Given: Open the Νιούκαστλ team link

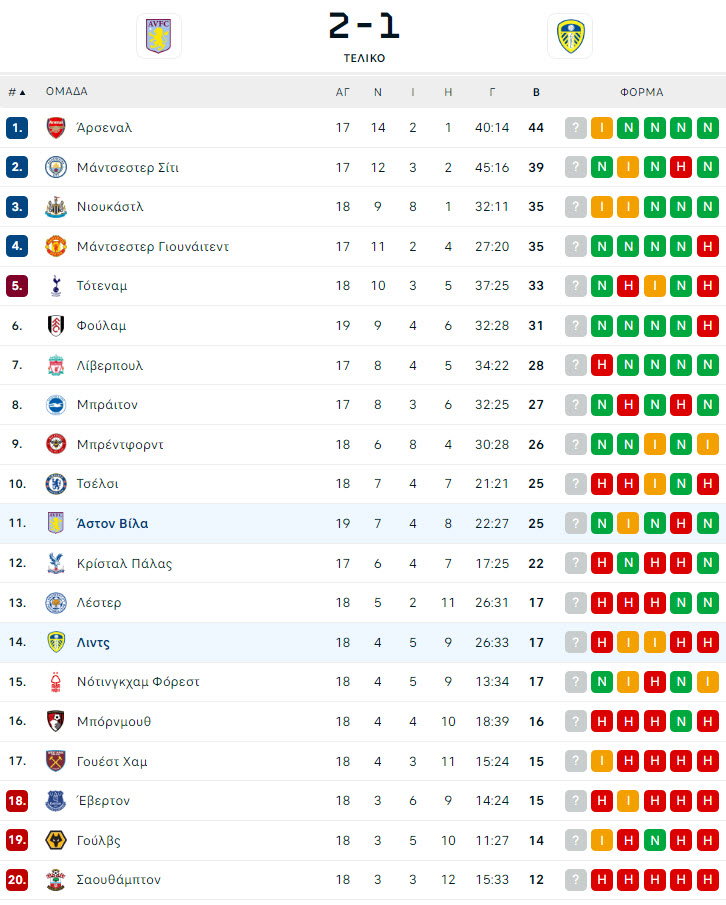Looking at the screenshot, I should click(x=110, y=207).
